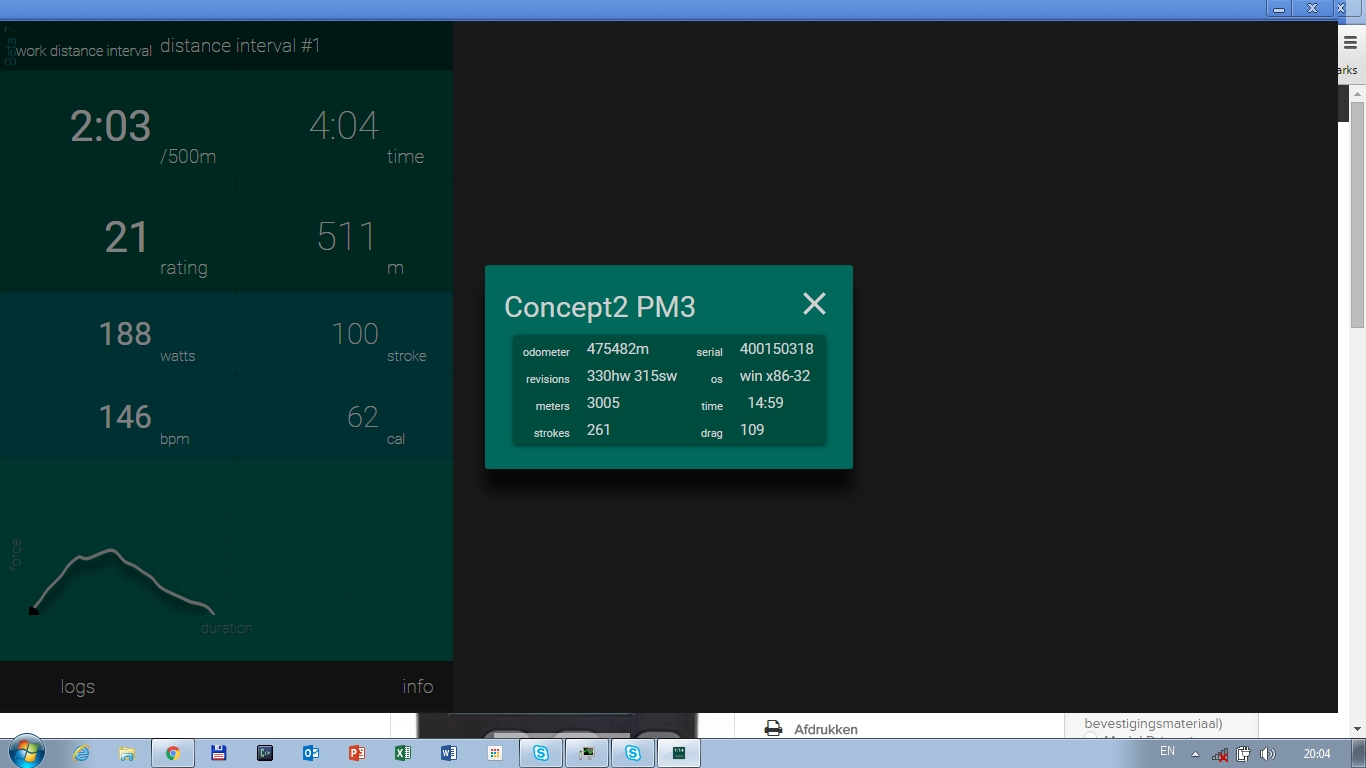Viewport: 1366px width, 768px height.
Task: Click Afdrukken print link in background page
Action: pyautogui.click(x=826, y=729)
